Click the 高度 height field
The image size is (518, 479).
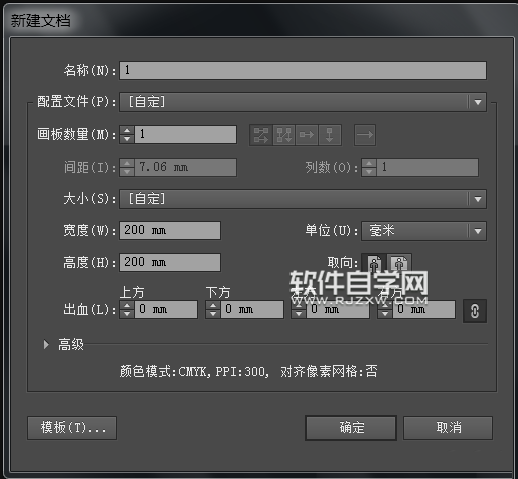tap(170, 262)
